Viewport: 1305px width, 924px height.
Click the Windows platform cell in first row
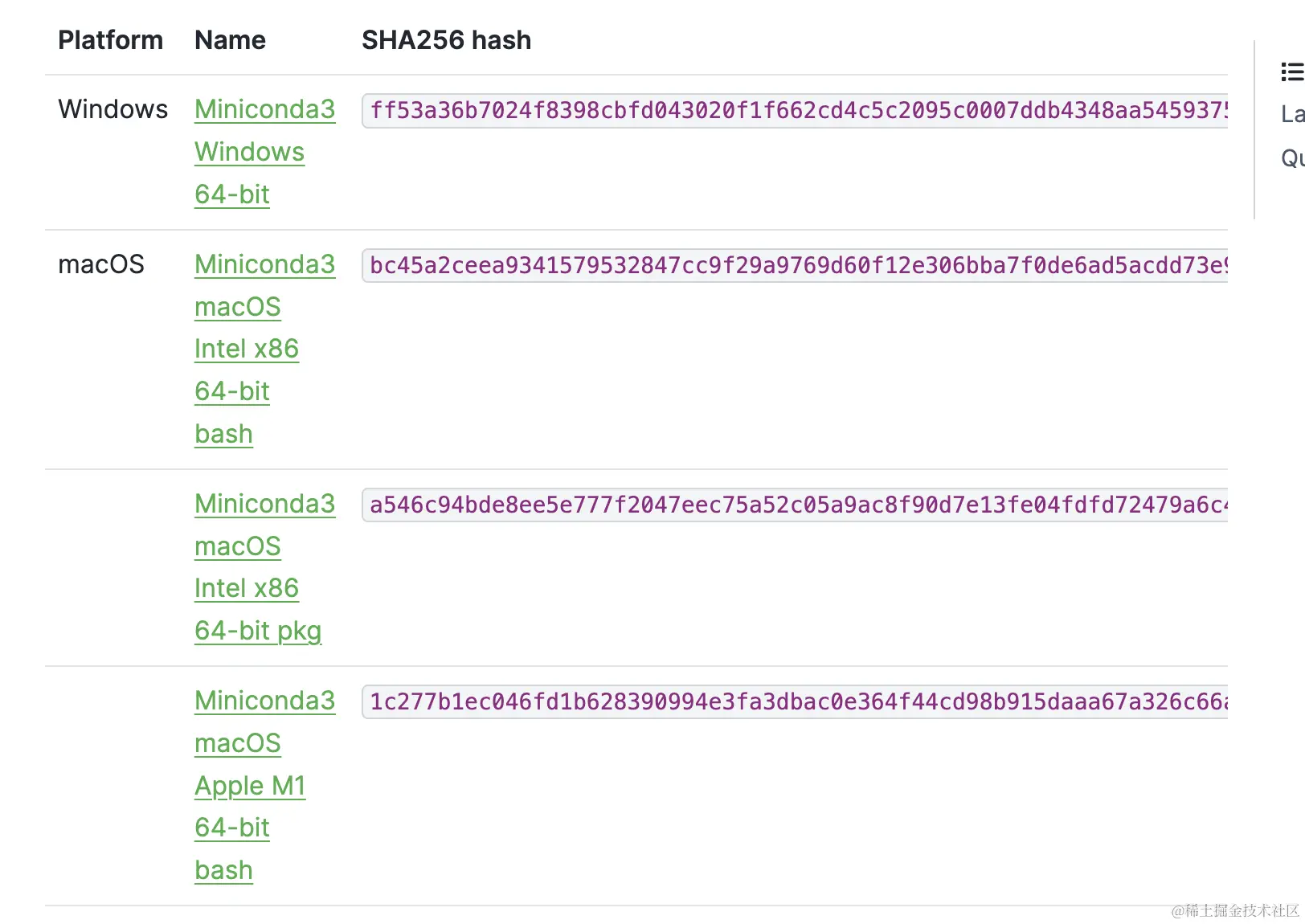(112, 109)
